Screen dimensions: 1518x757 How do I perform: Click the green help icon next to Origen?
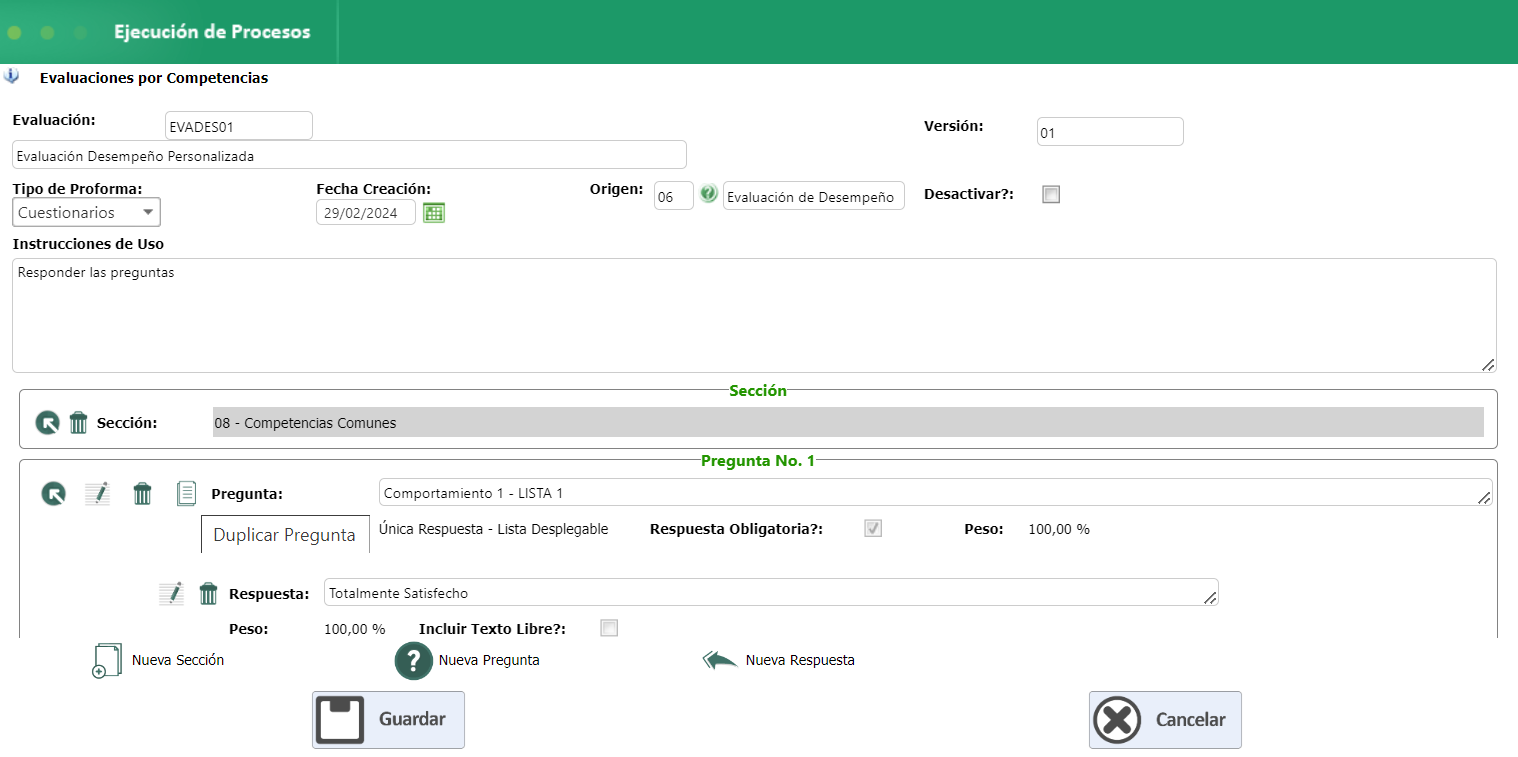click(709, 194)
